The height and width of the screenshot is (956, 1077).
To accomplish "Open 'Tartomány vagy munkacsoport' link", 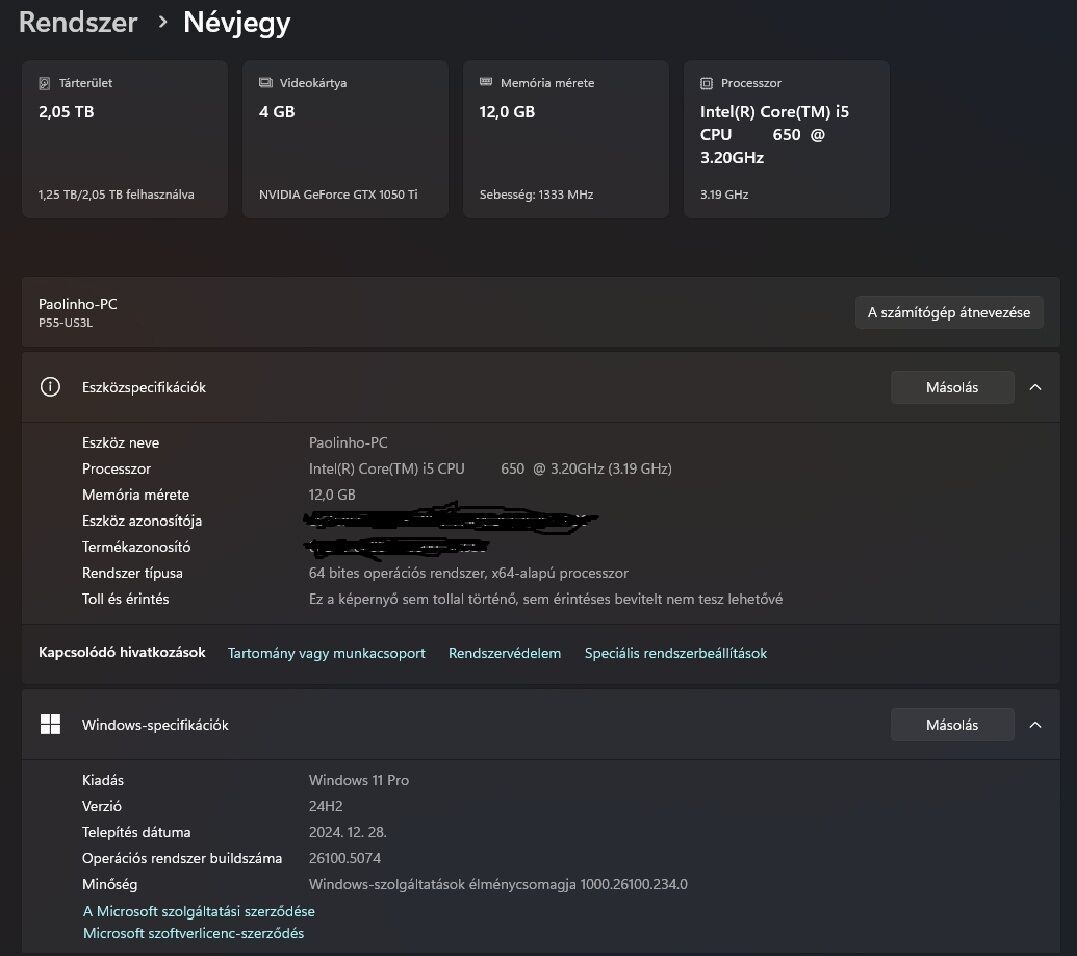I will click(x=326, y=653).
